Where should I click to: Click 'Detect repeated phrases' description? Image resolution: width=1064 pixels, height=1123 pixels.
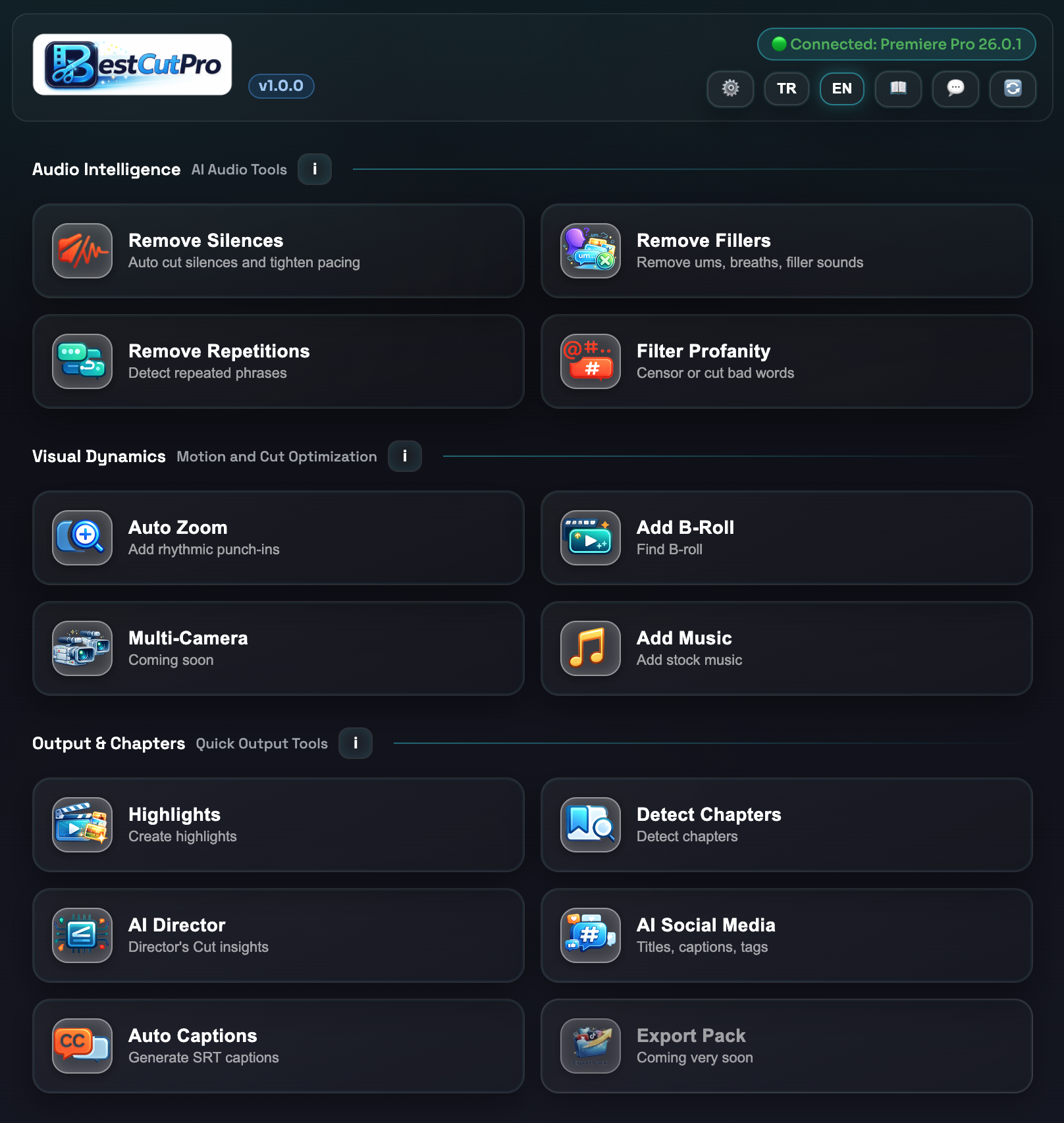coord(207,373)
